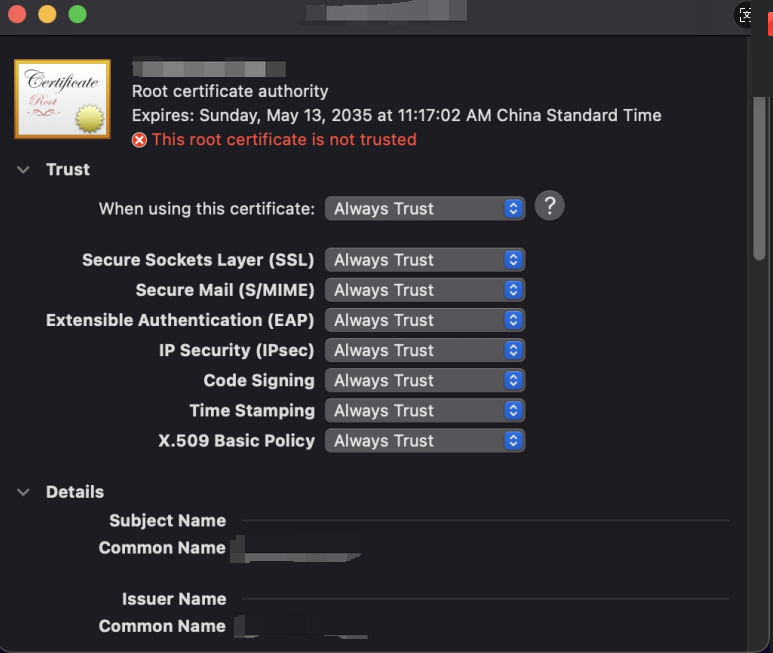Open the Time Stamping trust dropdown
773x653 pixels.
425,410
